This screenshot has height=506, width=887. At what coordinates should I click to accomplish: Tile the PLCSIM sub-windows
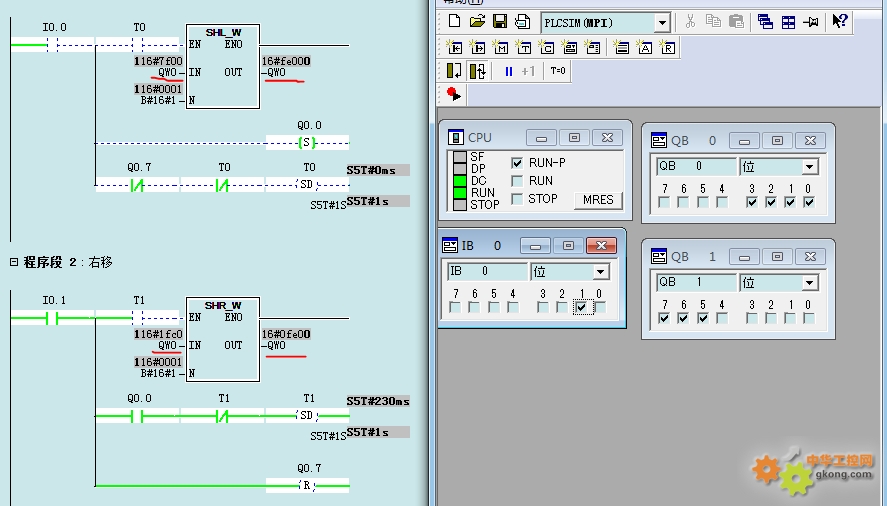(x=788, y=22)
